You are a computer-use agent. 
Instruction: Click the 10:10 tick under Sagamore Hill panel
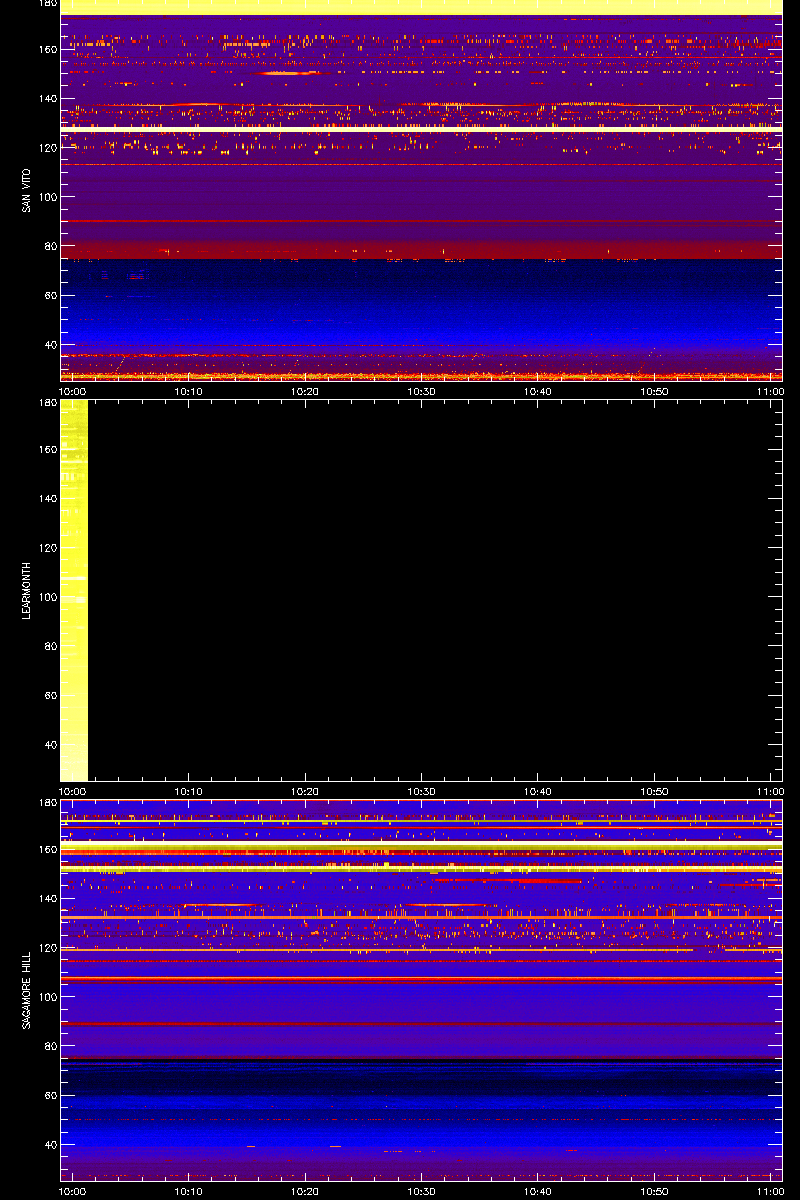click(189, 1191)
